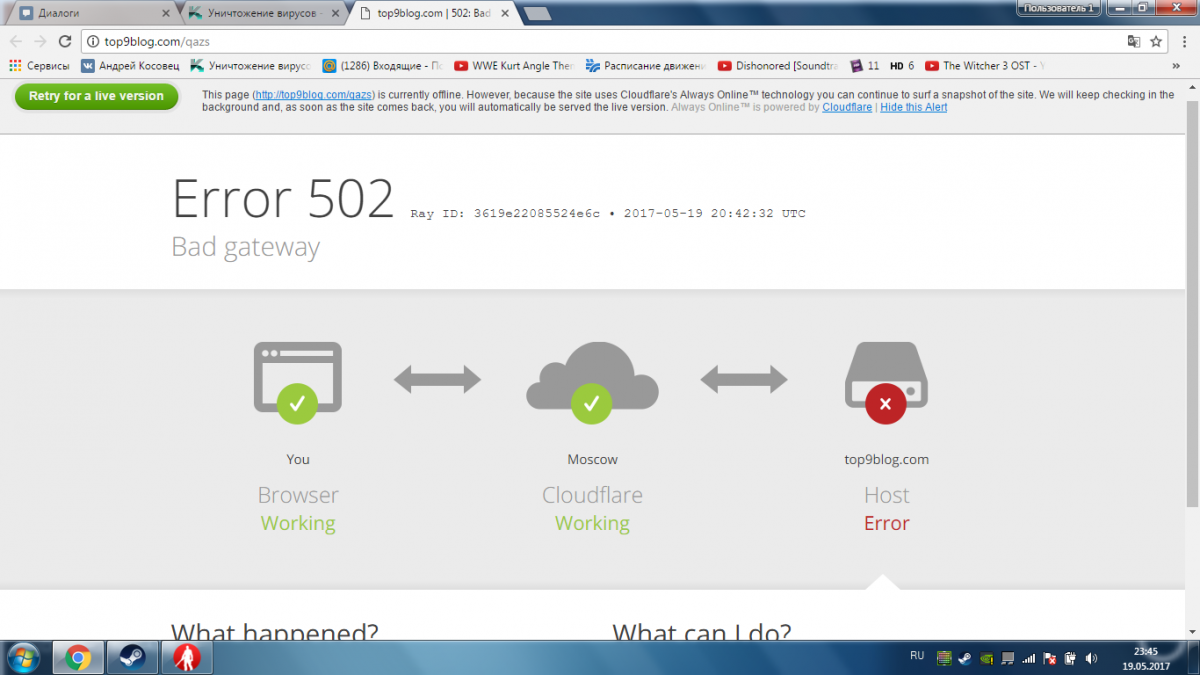The height and width of the screenshot is (675, 1200).
Task: Open the HD 6 bookmark
Action: (x=902, y=66)
